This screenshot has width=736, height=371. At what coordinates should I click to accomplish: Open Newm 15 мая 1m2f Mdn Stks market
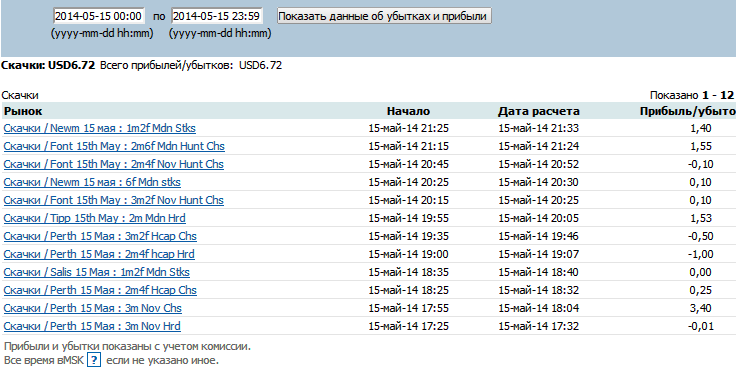100,128
